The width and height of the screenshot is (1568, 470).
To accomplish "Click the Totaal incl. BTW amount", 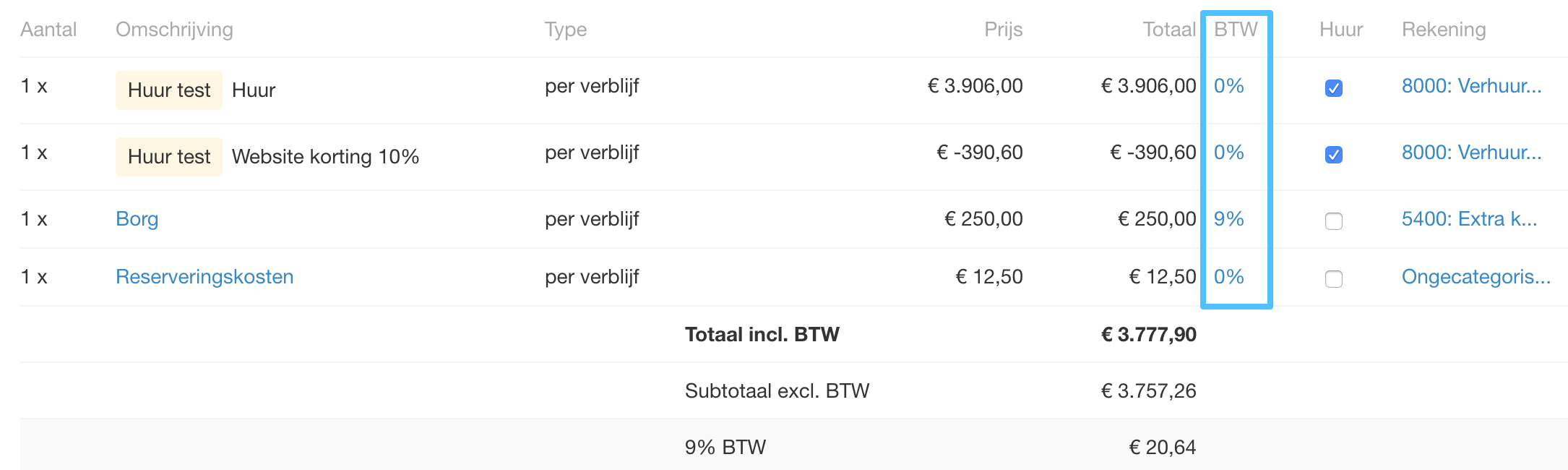I will click(1148, 335).
